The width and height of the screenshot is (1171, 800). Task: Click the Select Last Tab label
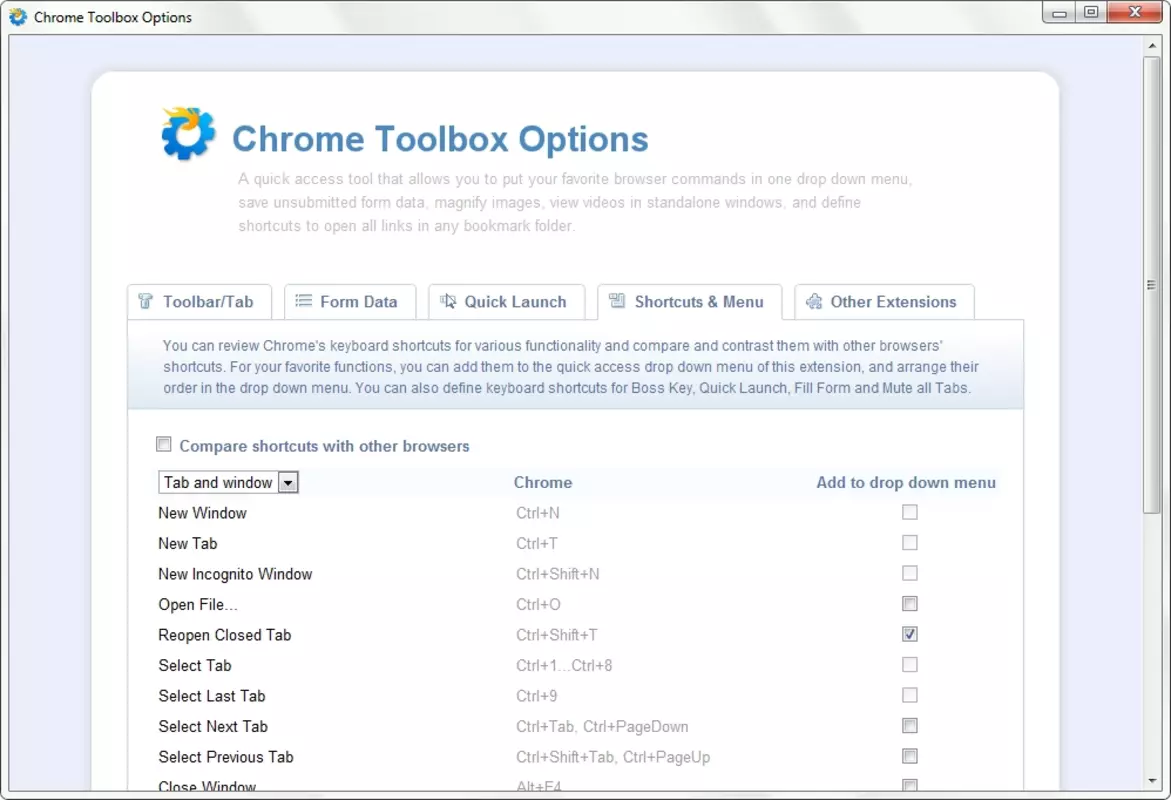pos(212,696)
